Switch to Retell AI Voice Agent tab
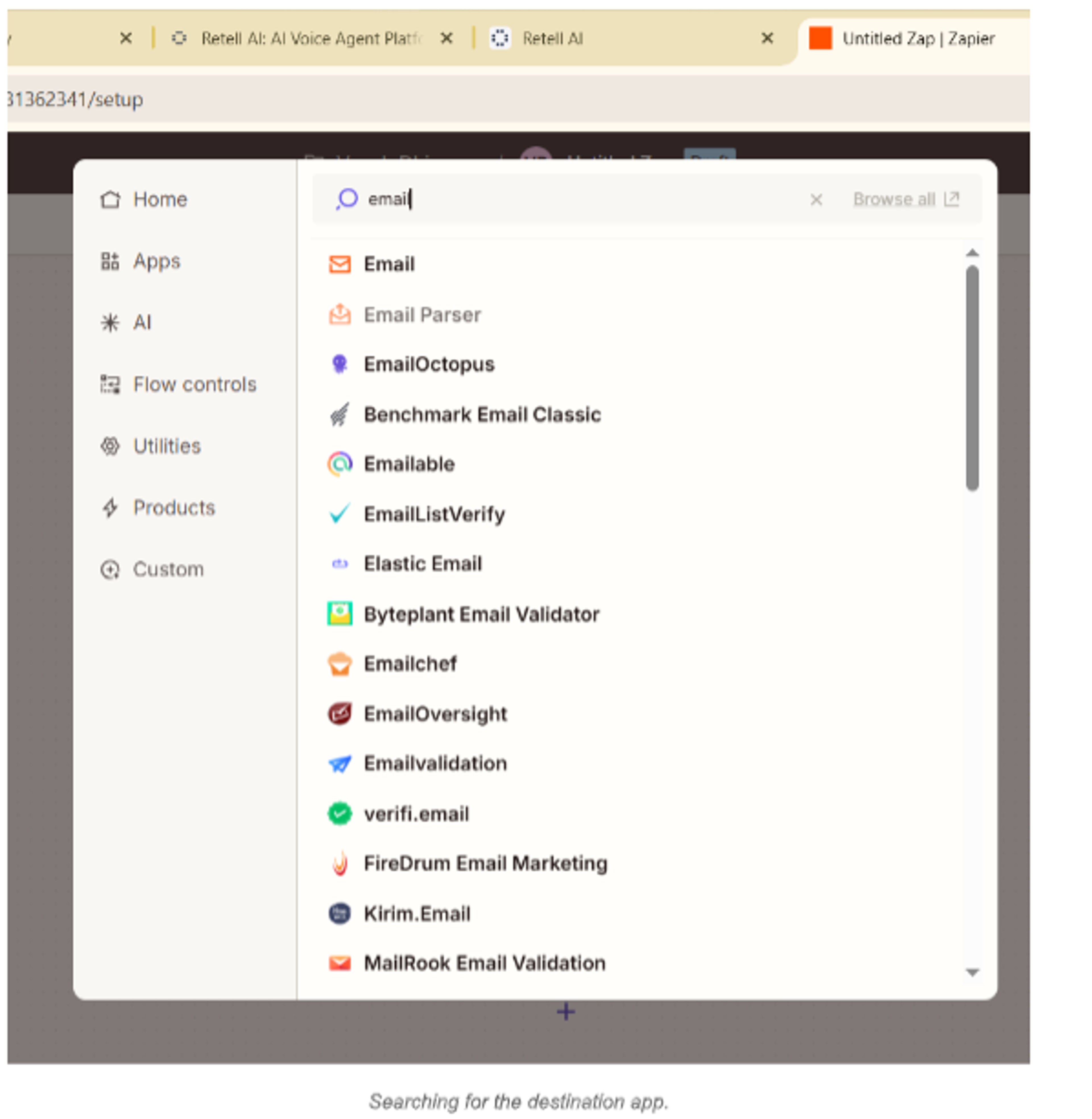The height and width of the screenshot is (1119, 1092). pyautogui.click(x=311, y=38)
